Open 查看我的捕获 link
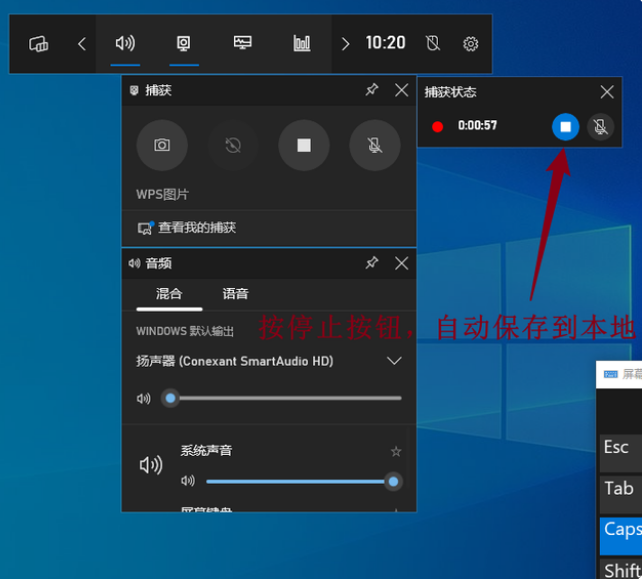The image size is (642, 579). [196, 228]
